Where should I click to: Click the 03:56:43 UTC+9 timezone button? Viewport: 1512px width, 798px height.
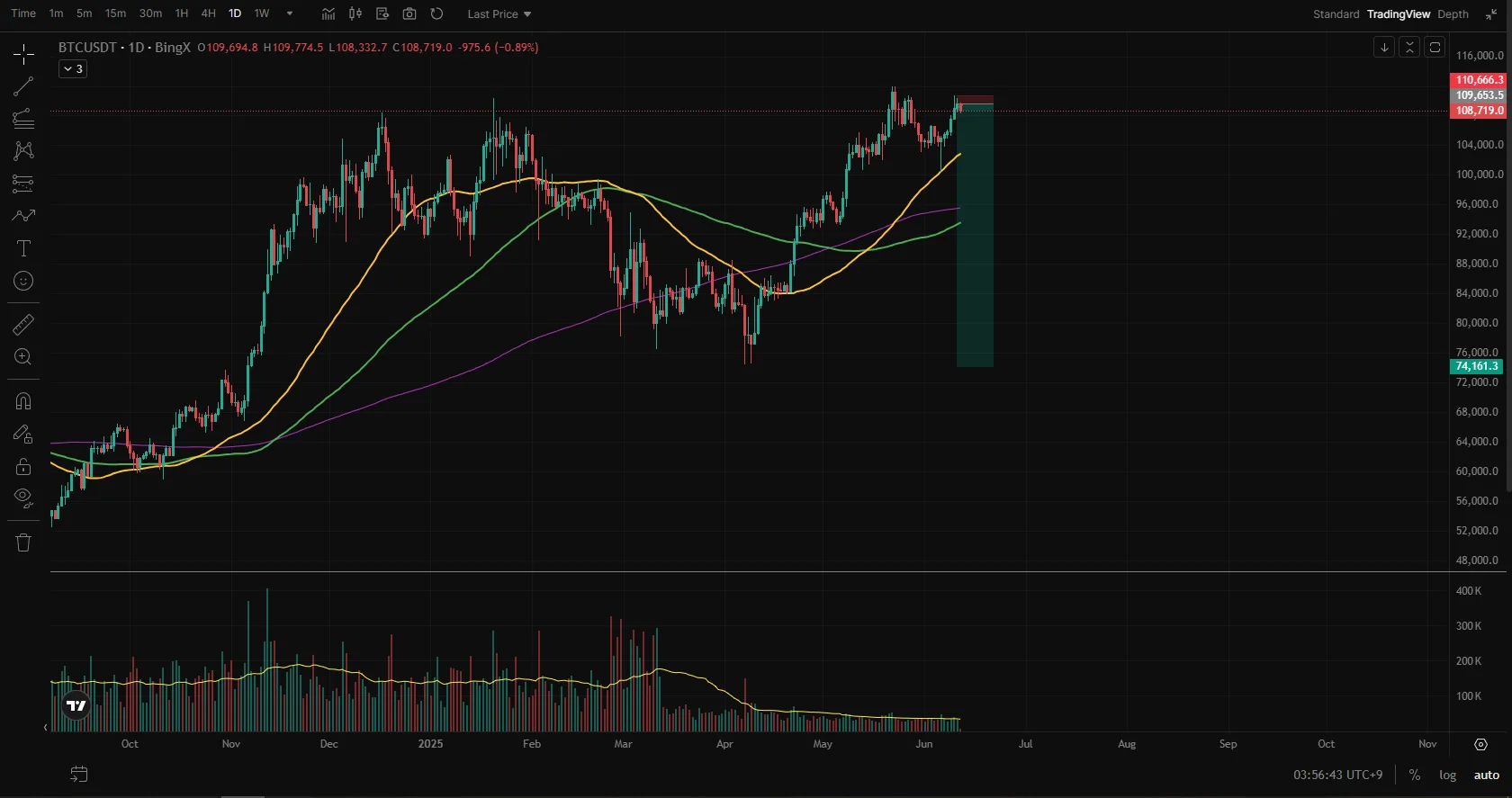tap(1337, 775)
